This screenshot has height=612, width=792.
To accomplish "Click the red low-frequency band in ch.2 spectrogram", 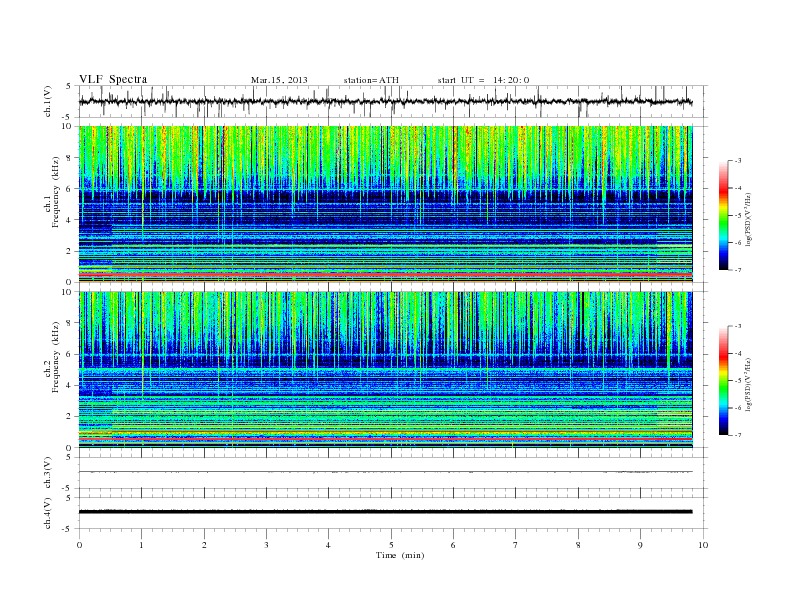I will [x=385, y=439].
